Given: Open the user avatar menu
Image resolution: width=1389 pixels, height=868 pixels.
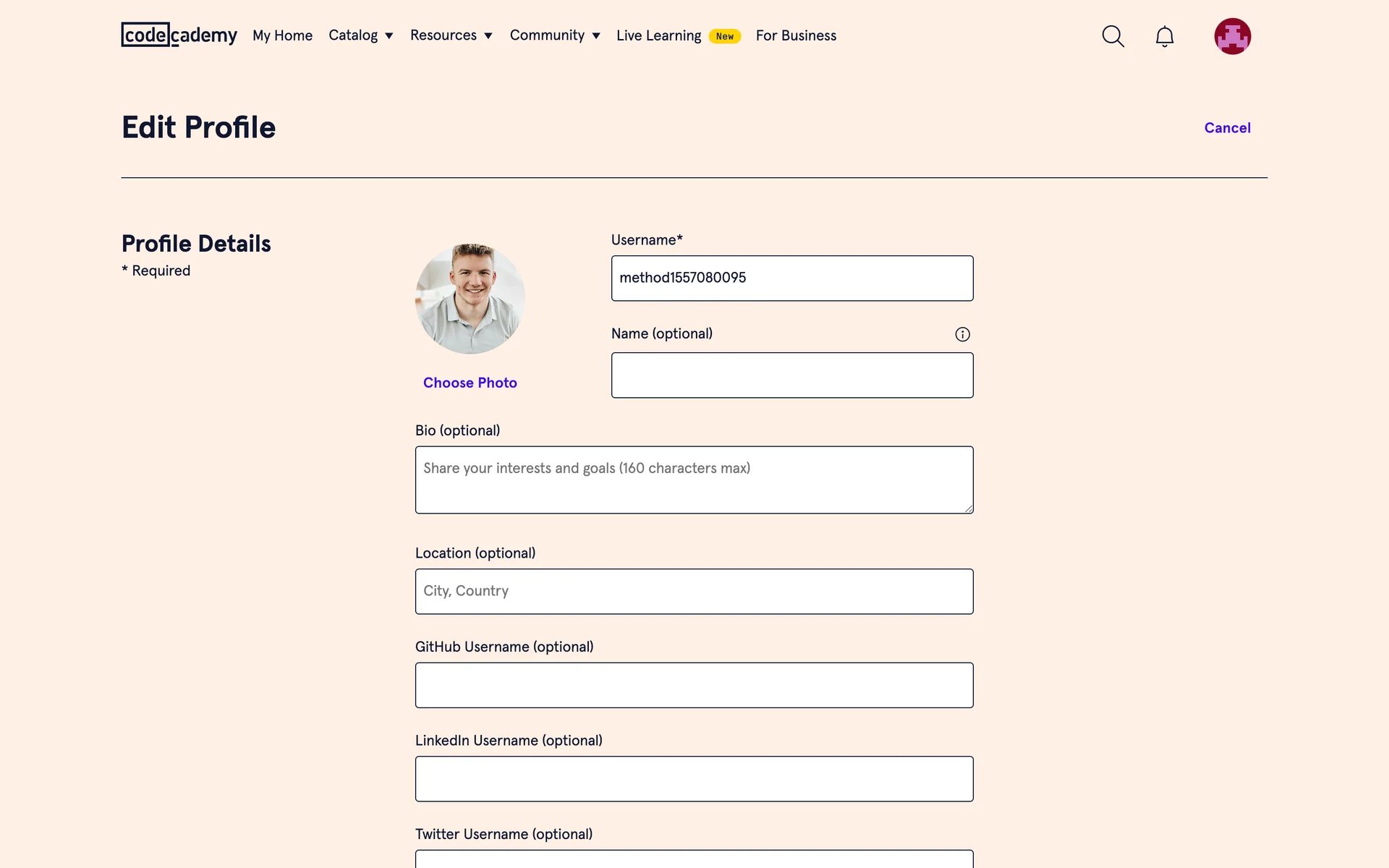Looking at the screenshot, I should tap(1232, 36).
